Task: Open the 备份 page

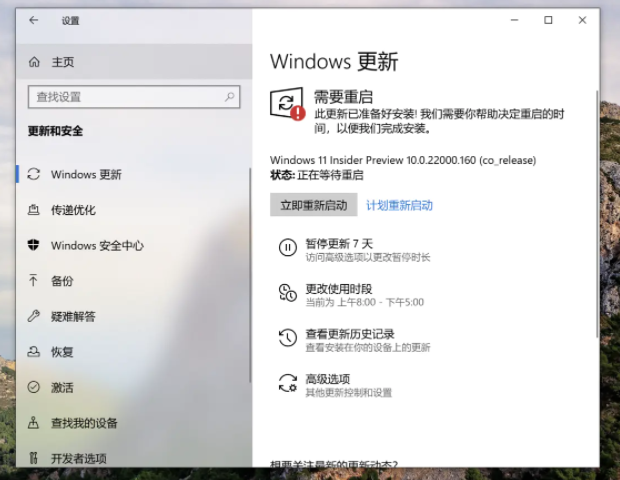Action: click(x=133, y=281)
